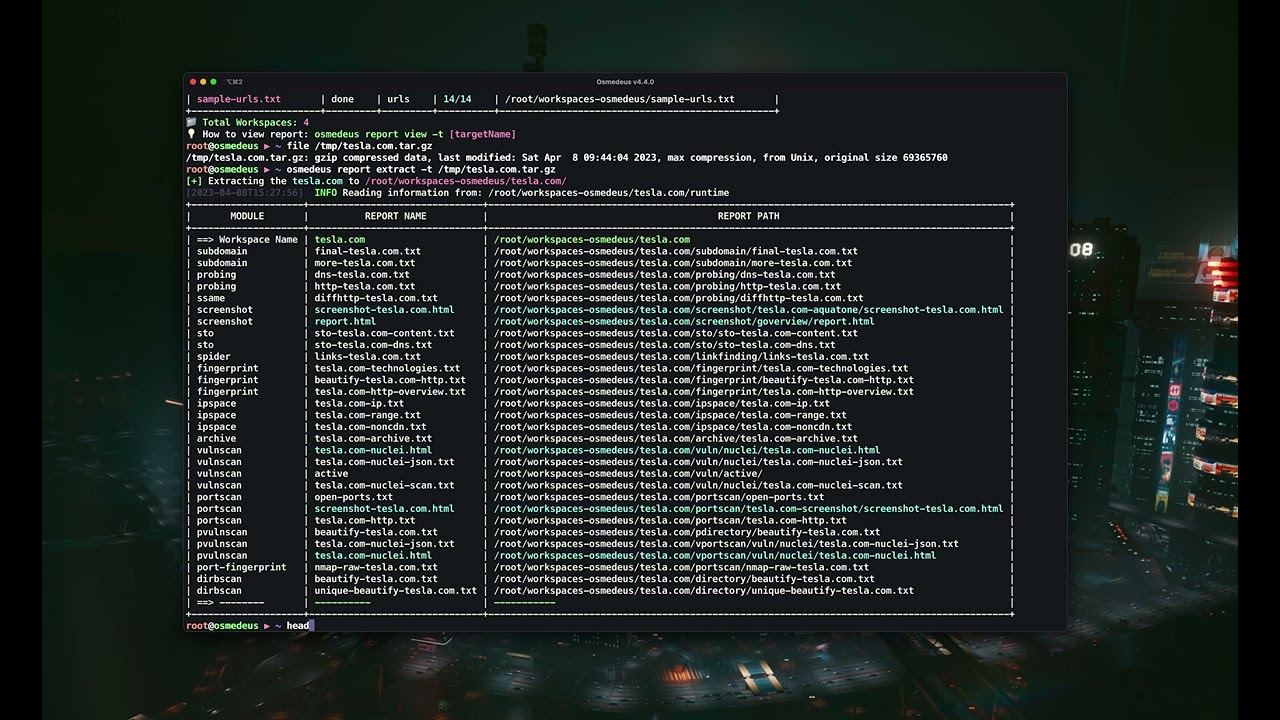Screen dimensions: 1280x720
Task: Click the path 'pdirectory/beautify-tesla.com.txt'
Action: click(687, 532)
